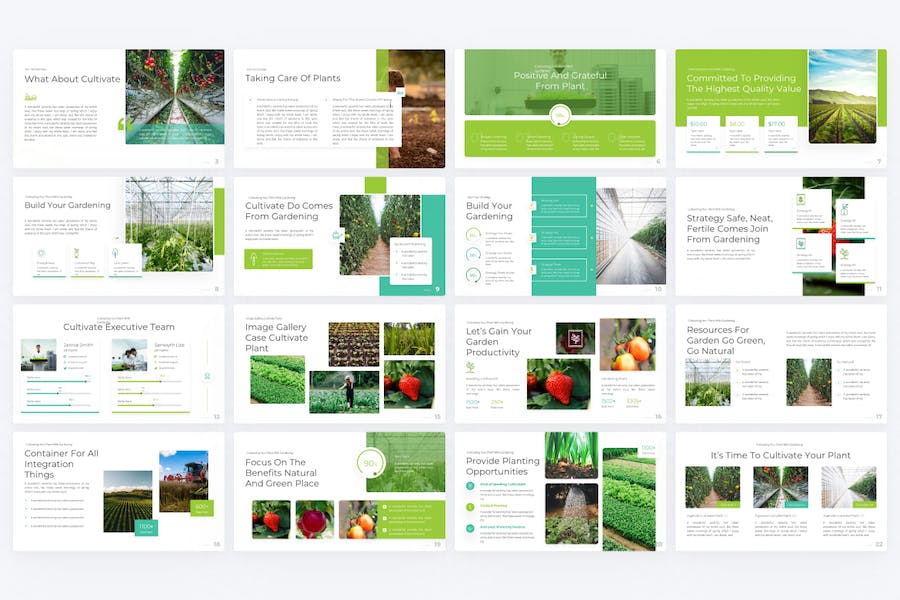Select the 'Taking Care Of Plants' slide

click(339, 109)
